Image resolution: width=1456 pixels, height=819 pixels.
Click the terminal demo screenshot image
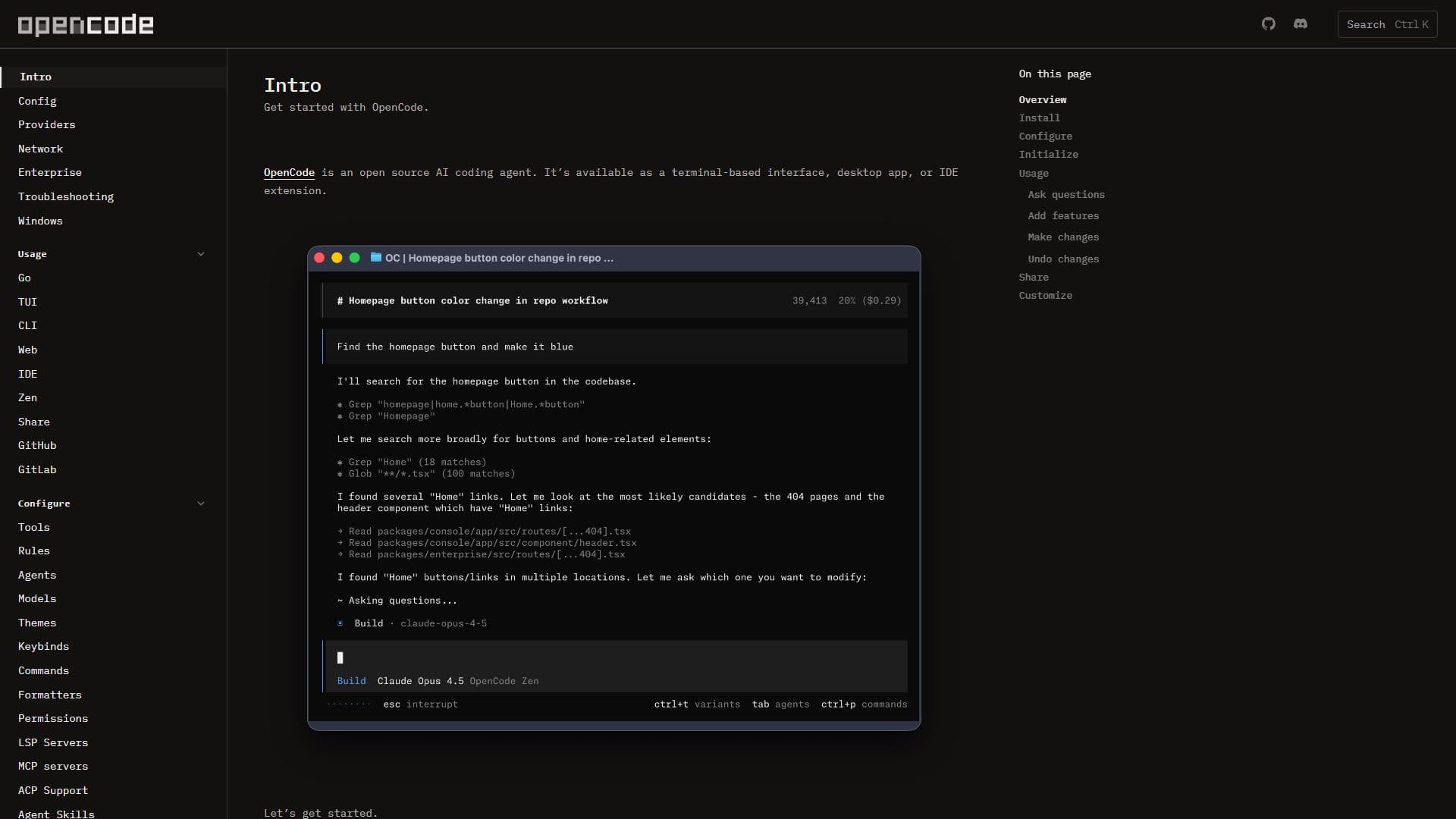(614, 488)
